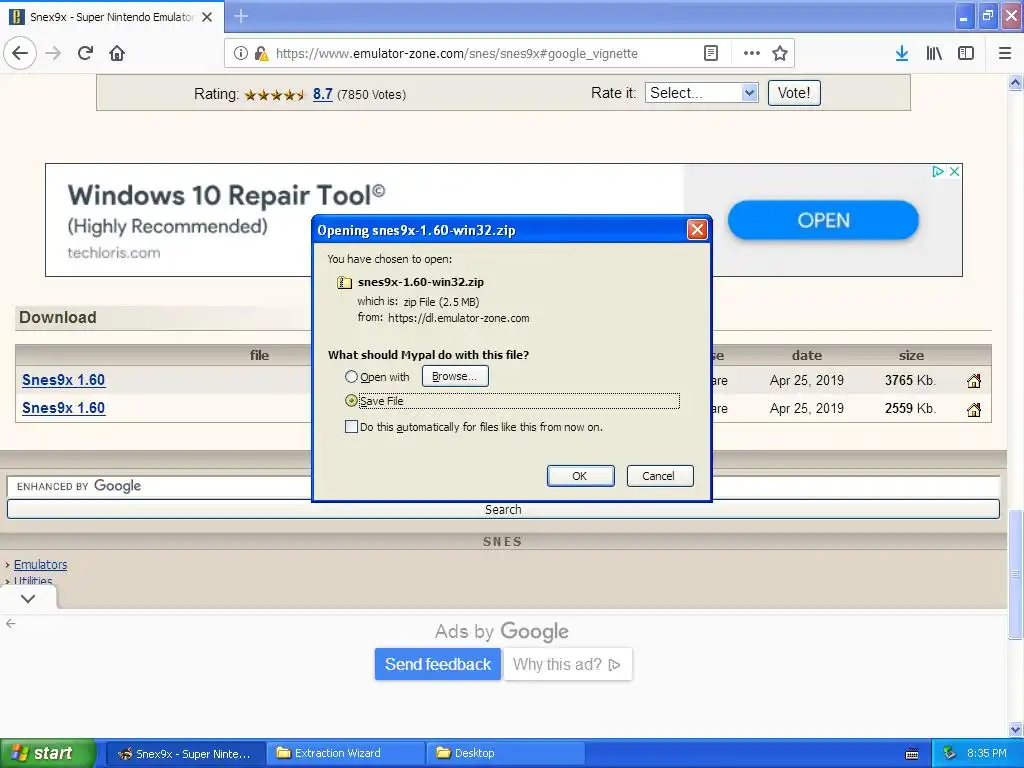Screen dimensions: 1024x768
Task: Click the back arrow beside Ads by Google
Action: tap(10, 624)
